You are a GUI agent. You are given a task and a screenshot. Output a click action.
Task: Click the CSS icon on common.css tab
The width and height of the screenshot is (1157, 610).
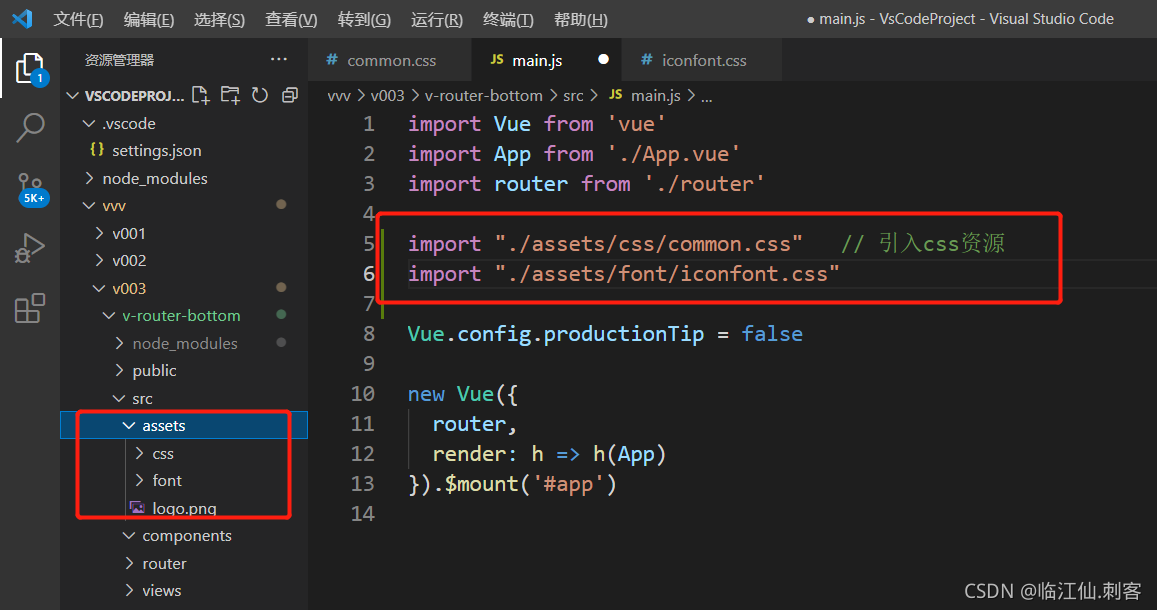pyautogui.click(x=332, y=59)
